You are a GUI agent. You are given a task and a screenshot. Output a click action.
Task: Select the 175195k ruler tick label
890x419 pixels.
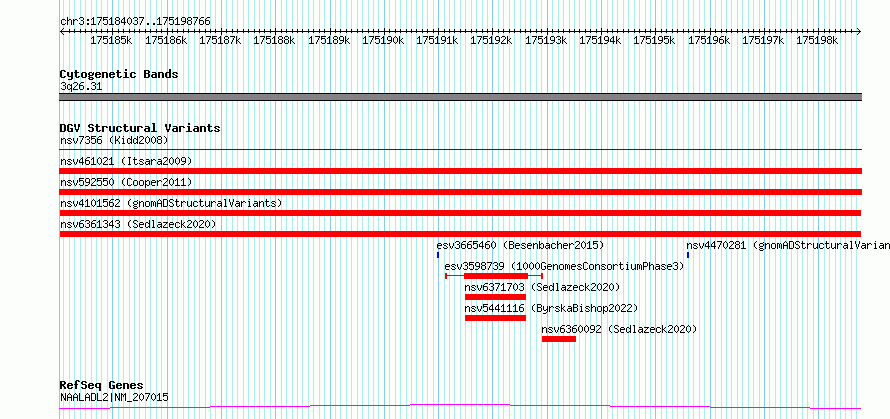tap(654, 40)
